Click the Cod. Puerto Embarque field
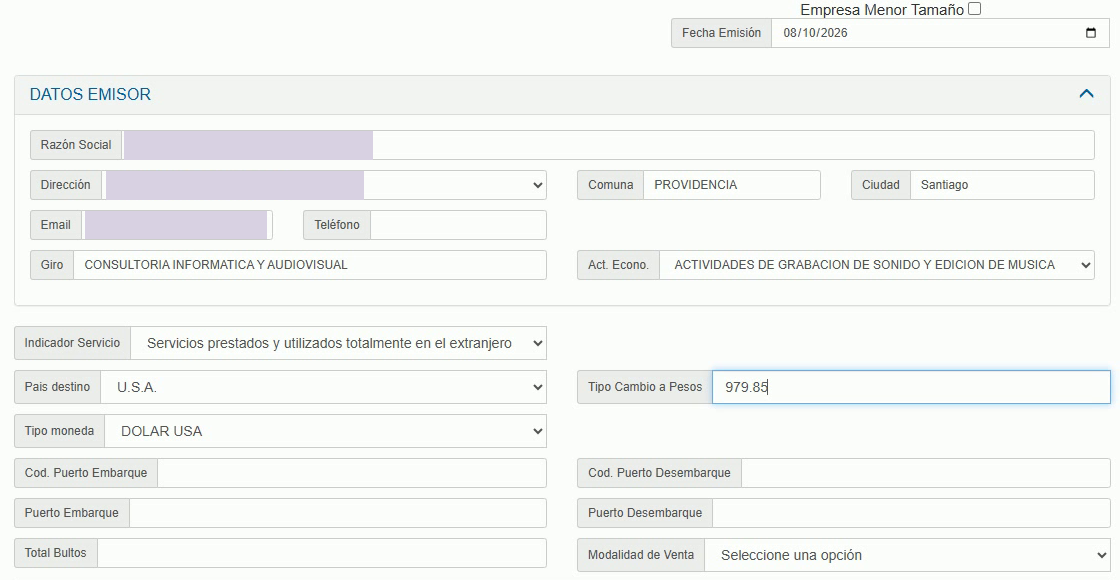The width and height of the screenshot is (1120, 580). point(351,473)
